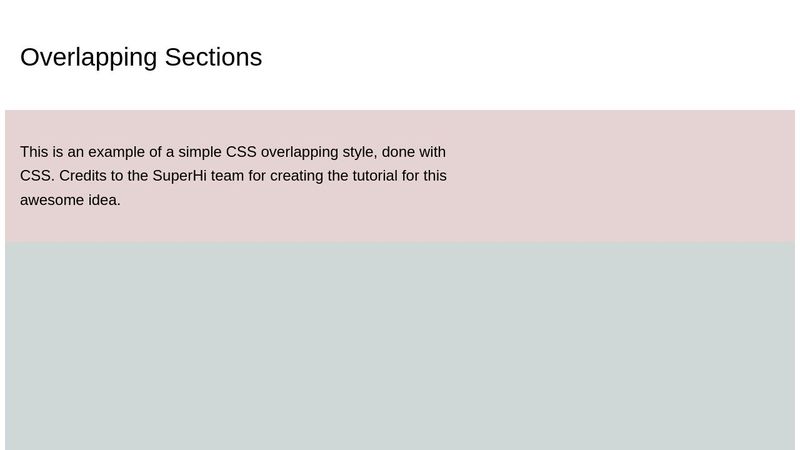
Task: Click the word "Overlapping" in the title
Action: [x=88, y=57]
